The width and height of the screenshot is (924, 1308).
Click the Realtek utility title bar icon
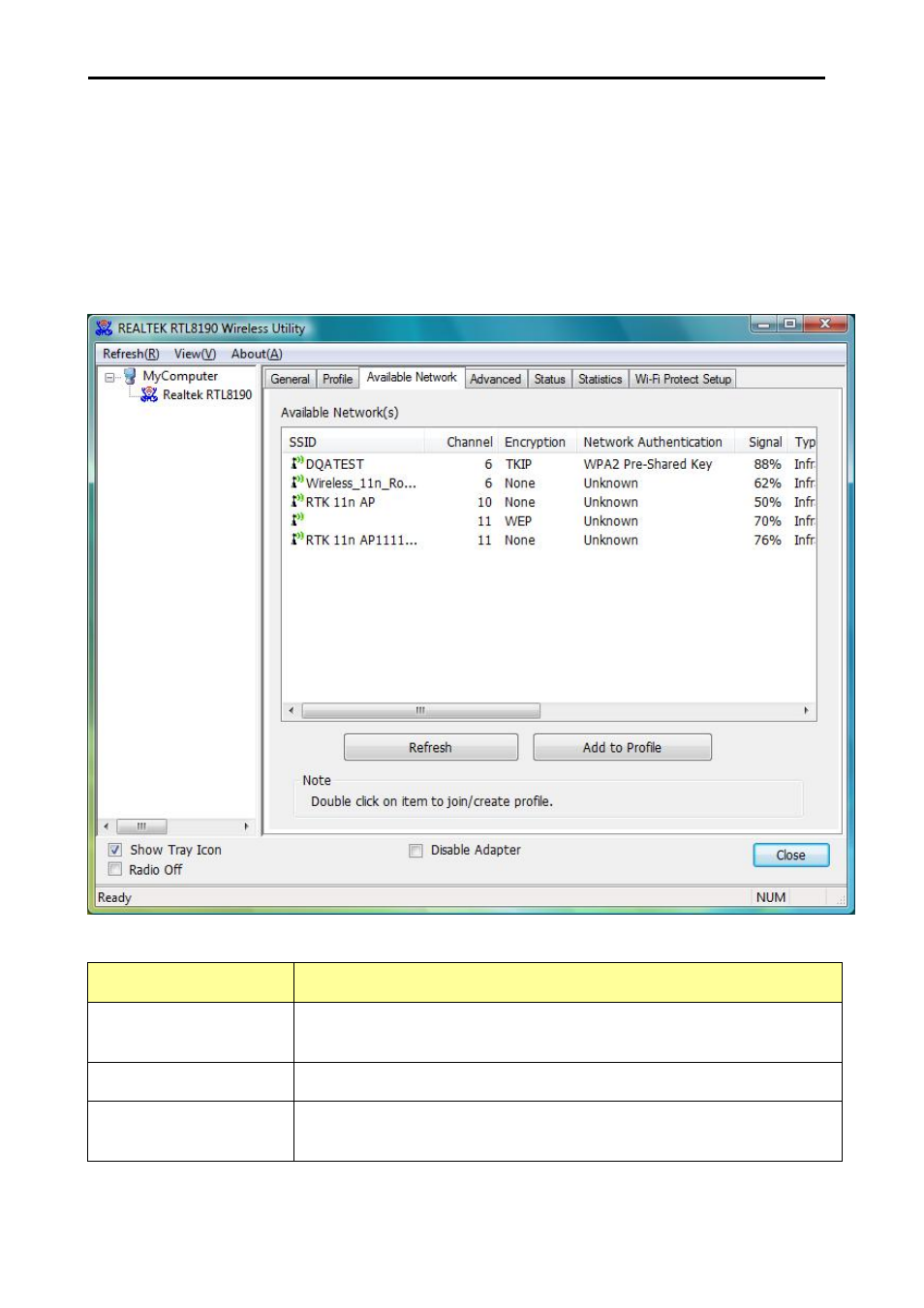click(x=104, y=328)
